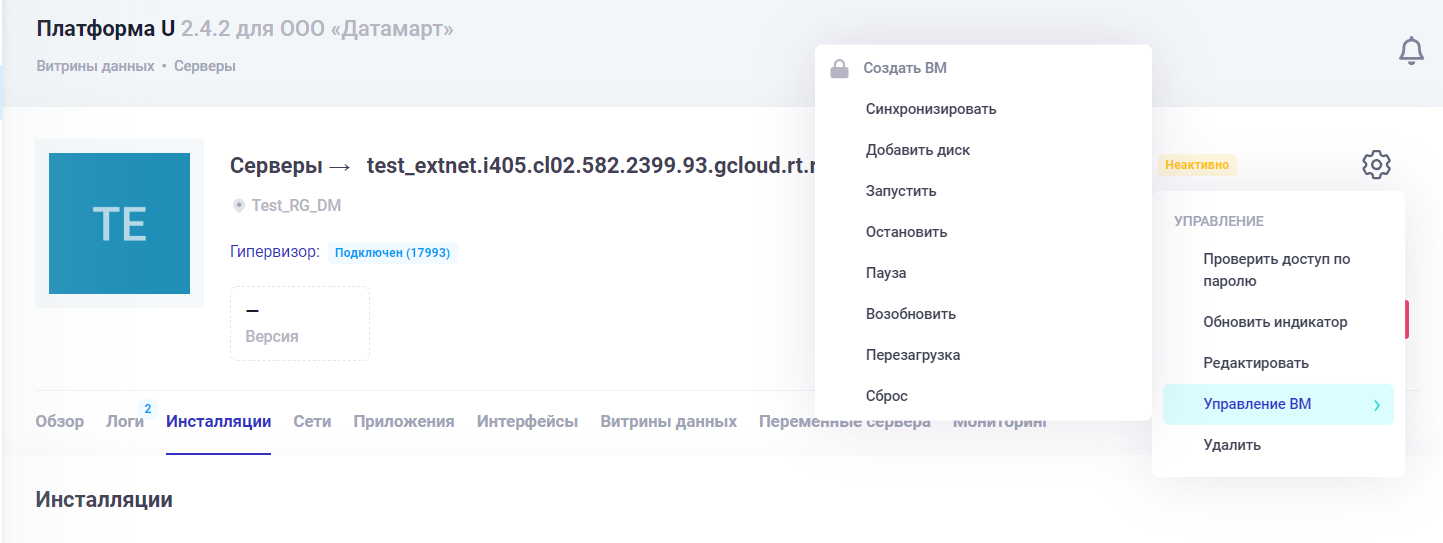The height and width of the screenshot is (543, 1443).
Task: Select Синхронизировать from the submenu
Action: [x=930, y=109]
